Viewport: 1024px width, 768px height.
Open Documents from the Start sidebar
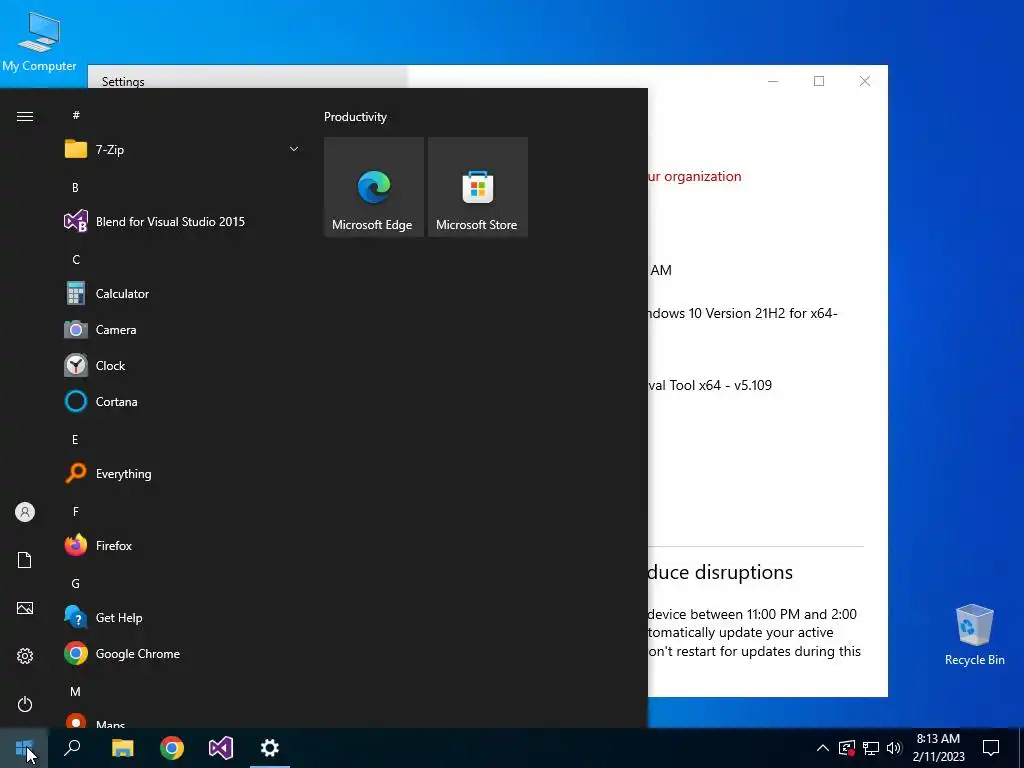[x=25, y=560]
